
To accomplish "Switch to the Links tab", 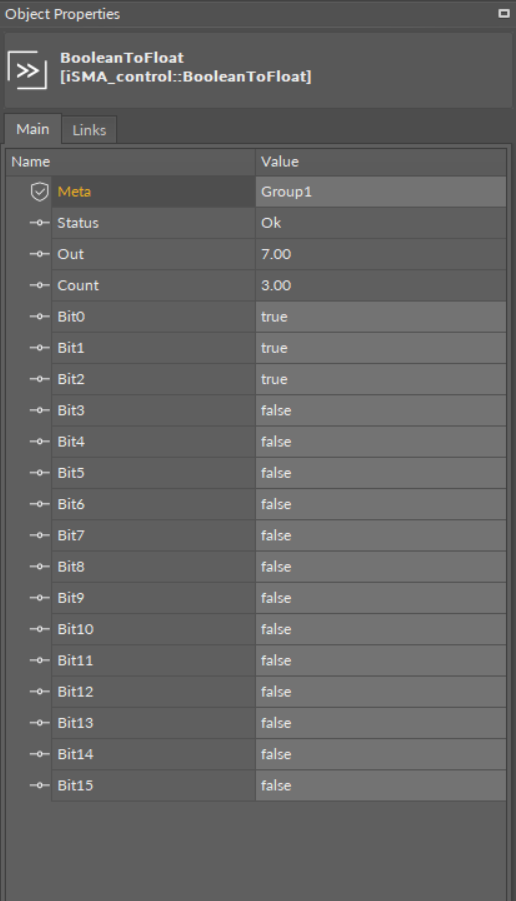I will coord(89,130).
